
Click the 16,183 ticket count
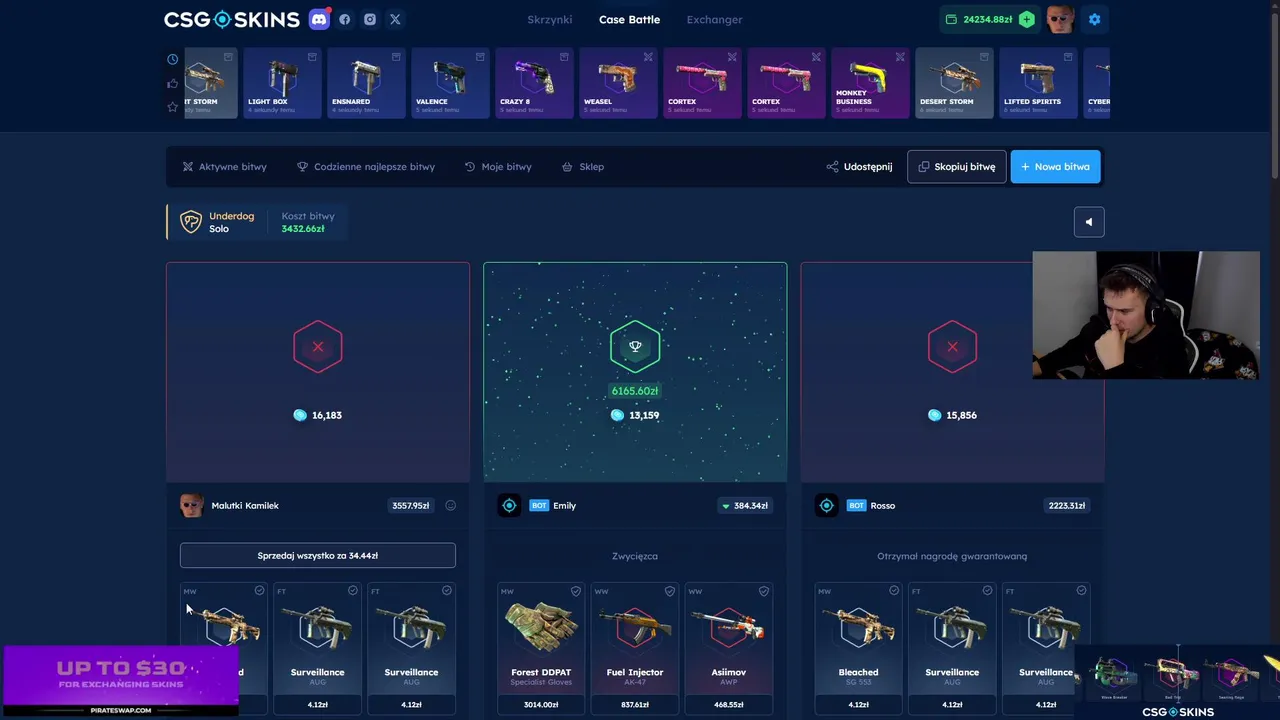pyautogui.click(x=318, y=415)
